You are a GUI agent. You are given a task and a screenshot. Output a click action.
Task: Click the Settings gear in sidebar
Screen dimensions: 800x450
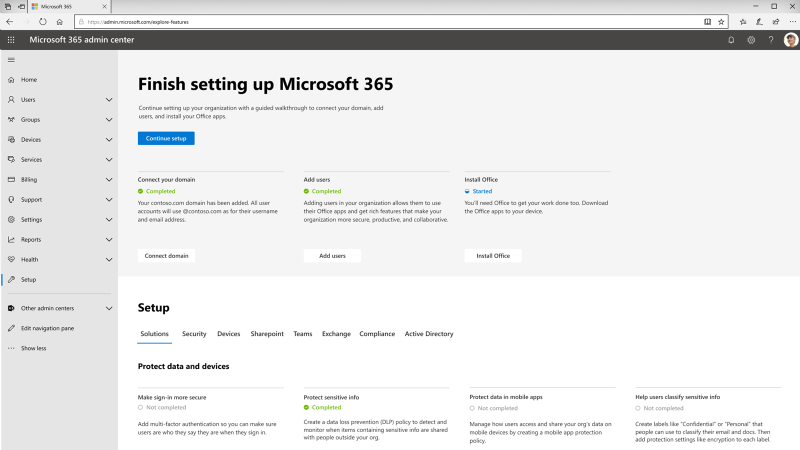[11, 219]
